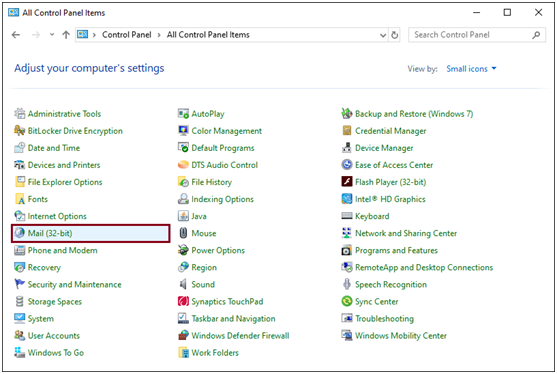
Task: Click the Color Management icon
Action: [x=183, y=131]
